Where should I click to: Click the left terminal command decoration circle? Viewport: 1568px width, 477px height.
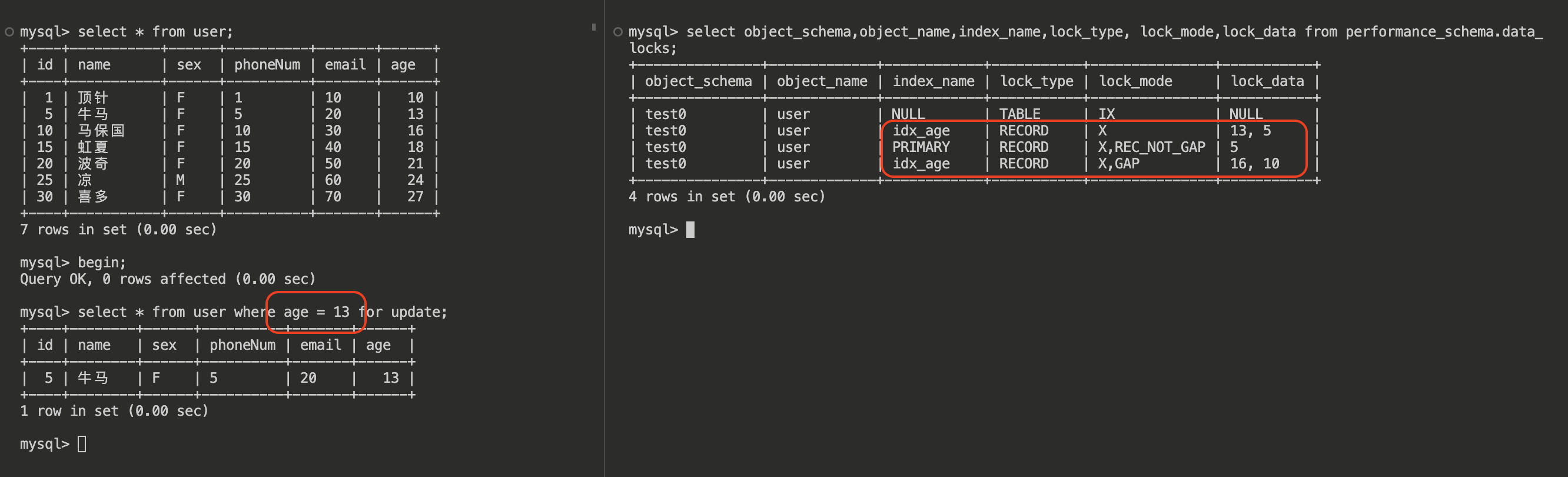(x=9, y=32)
